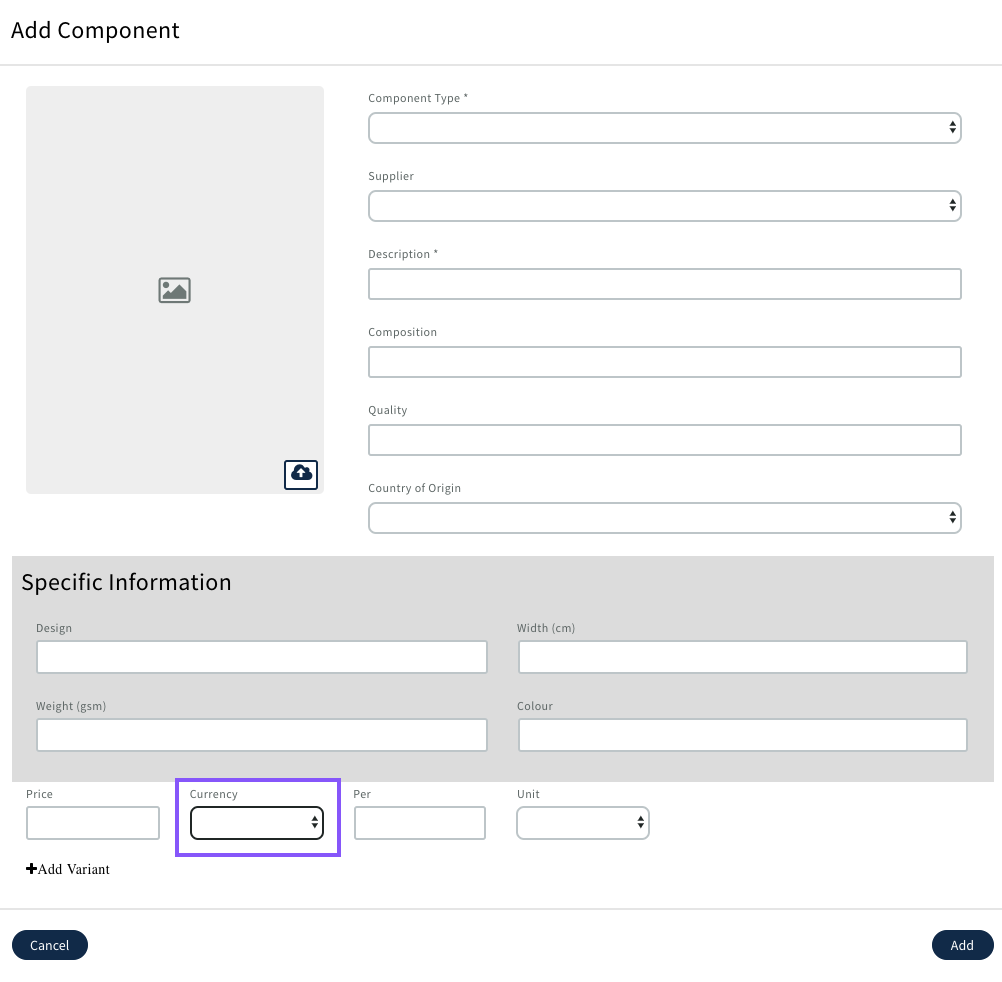Click the Add button

pos(962,945)
